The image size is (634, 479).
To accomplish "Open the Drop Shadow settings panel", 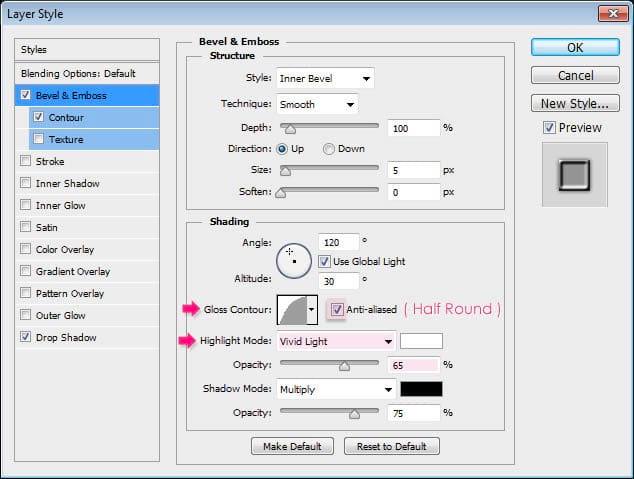I will coord(87,337).
